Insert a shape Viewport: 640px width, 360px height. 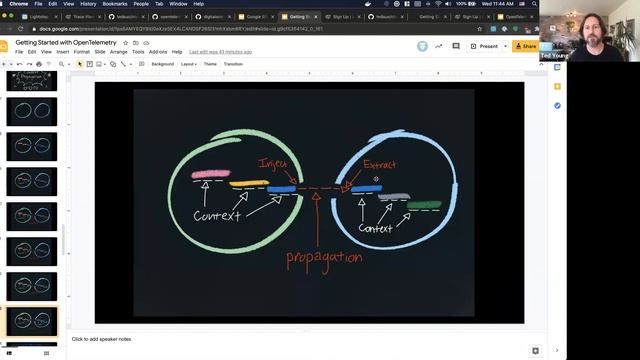113,64
